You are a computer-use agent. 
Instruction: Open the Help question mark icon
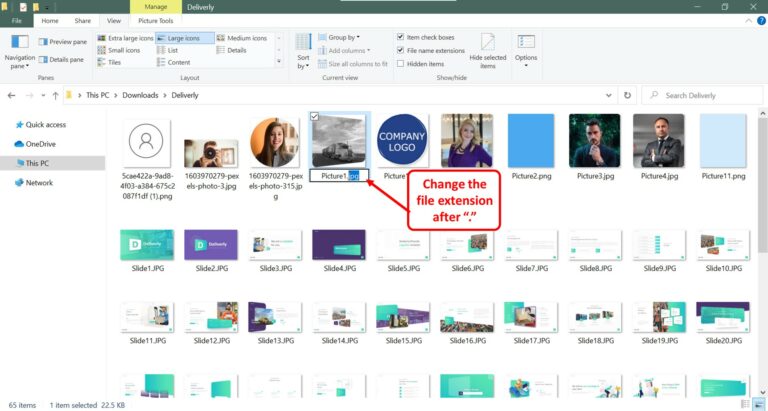(762, 21)
